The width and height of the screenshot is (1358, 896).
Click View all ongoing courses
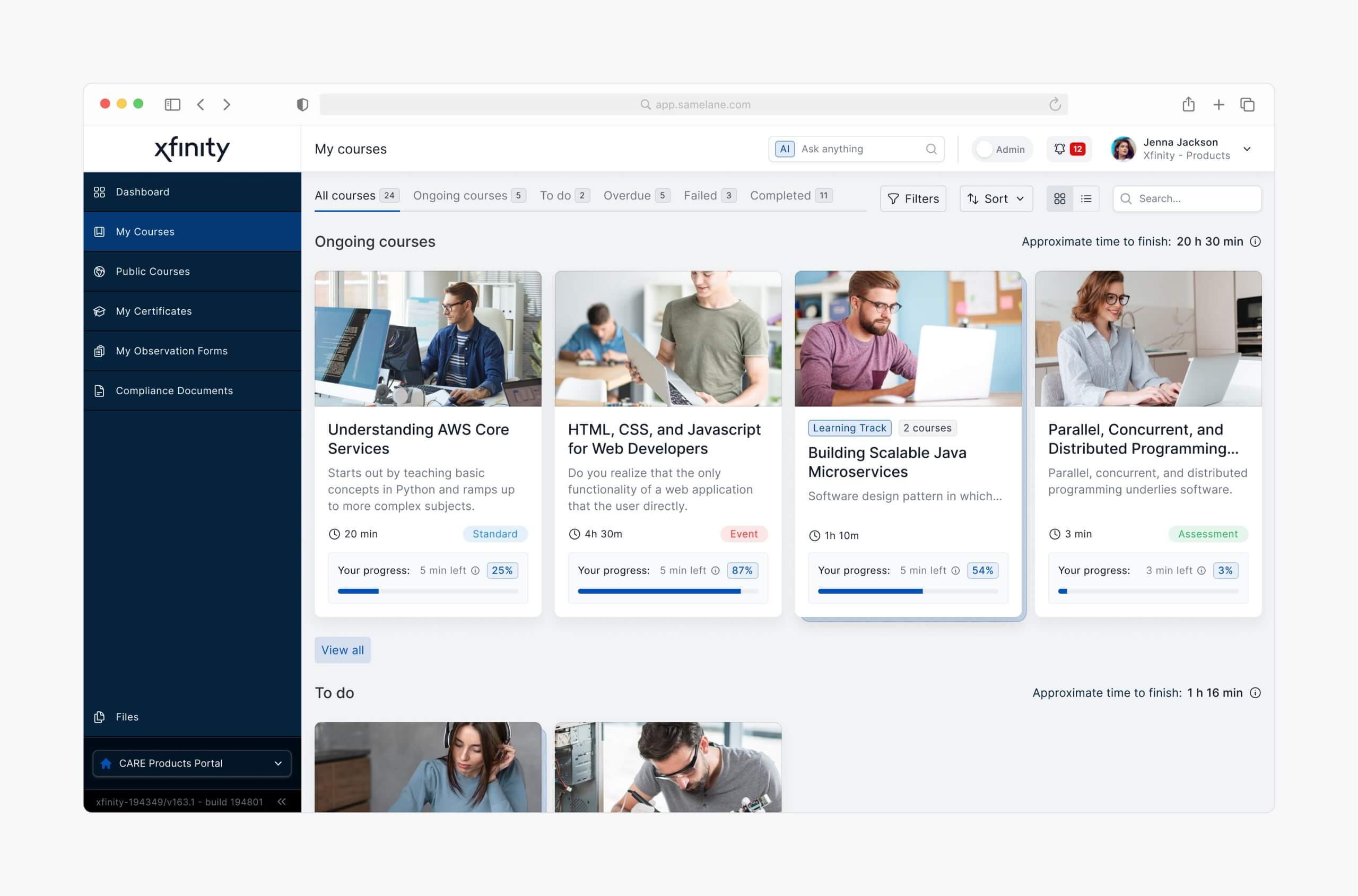[x=342, y=650]
